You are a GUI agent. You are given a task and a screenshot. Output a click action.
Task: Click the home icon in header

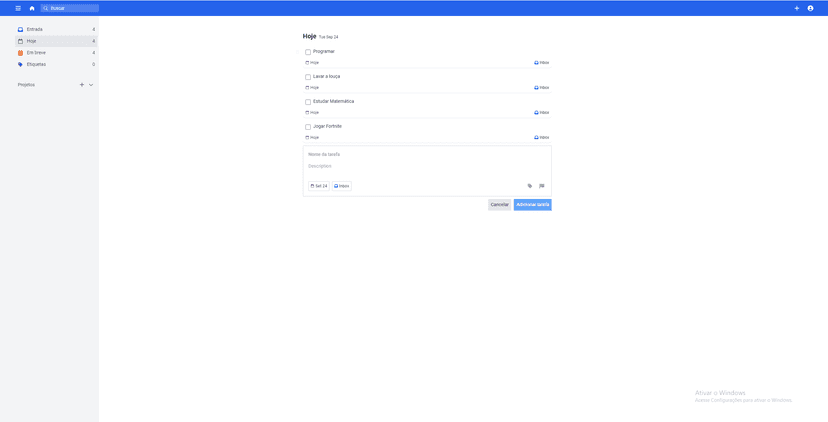point(32,8)
